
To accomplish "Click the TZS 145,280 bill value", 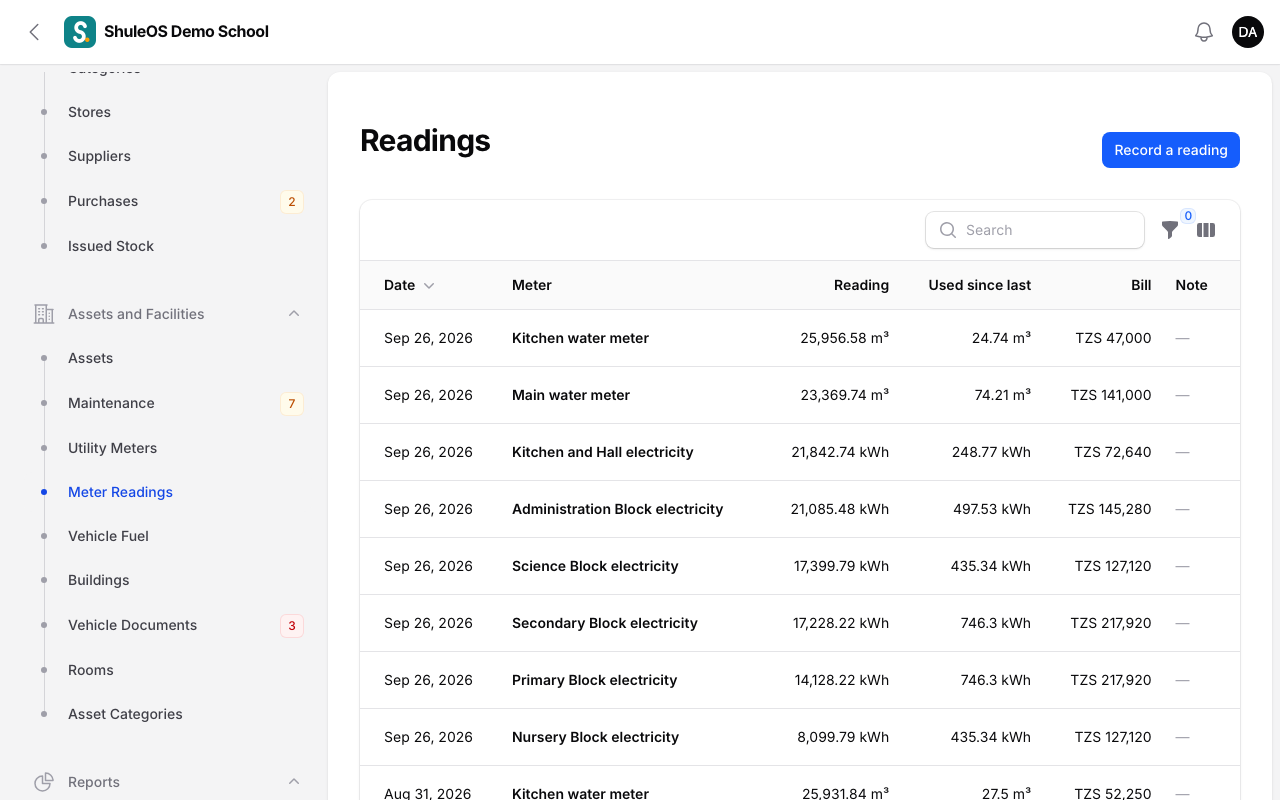I will pyautogui.click(x=1110, y=509).
